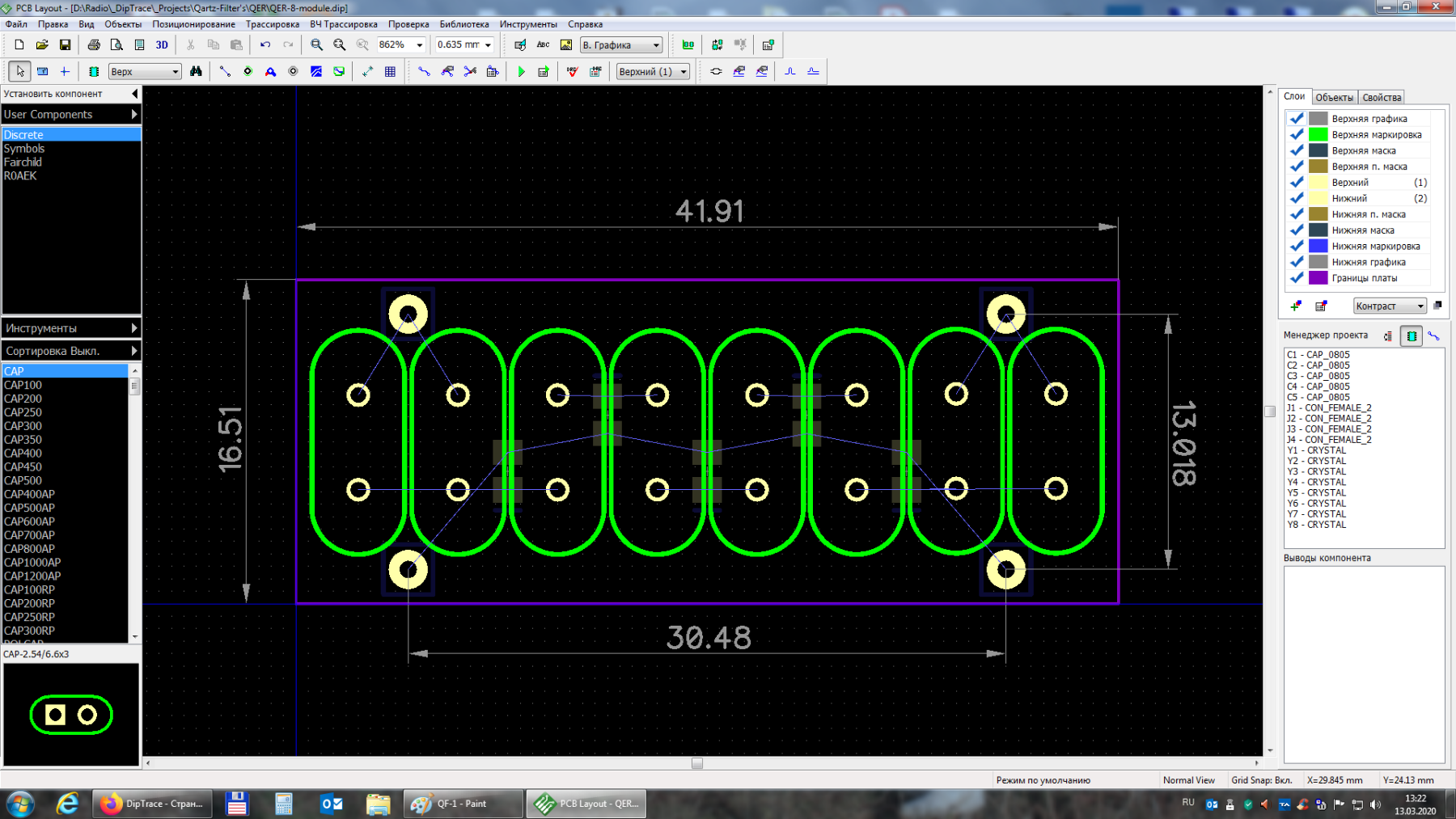Click the Инструменты panel button
Screen dimensions: 1456x819
coord(71,328)
